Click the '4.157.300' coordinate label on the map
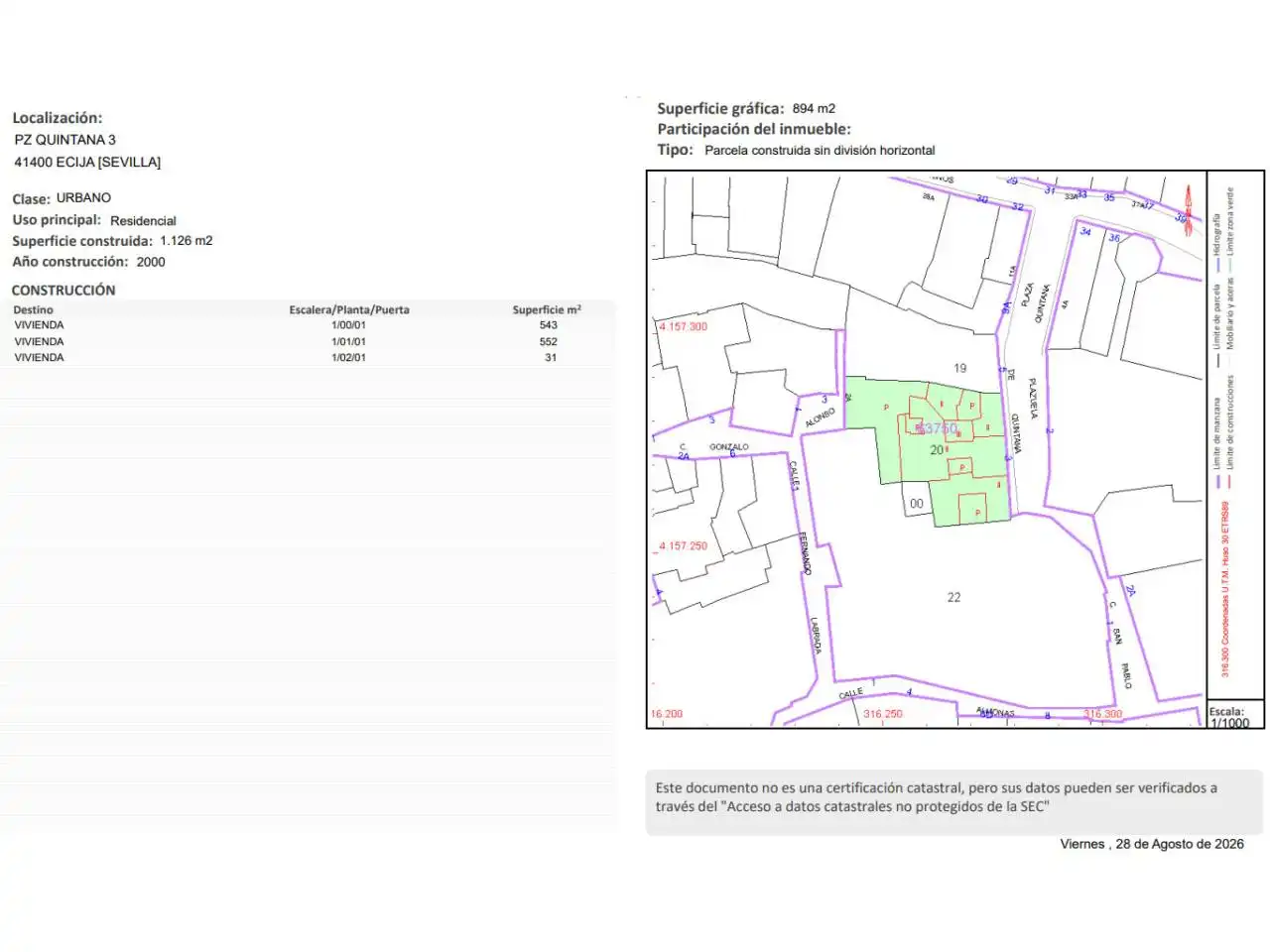This screenshot has width=1270, height=952. (x=684, y=326)
